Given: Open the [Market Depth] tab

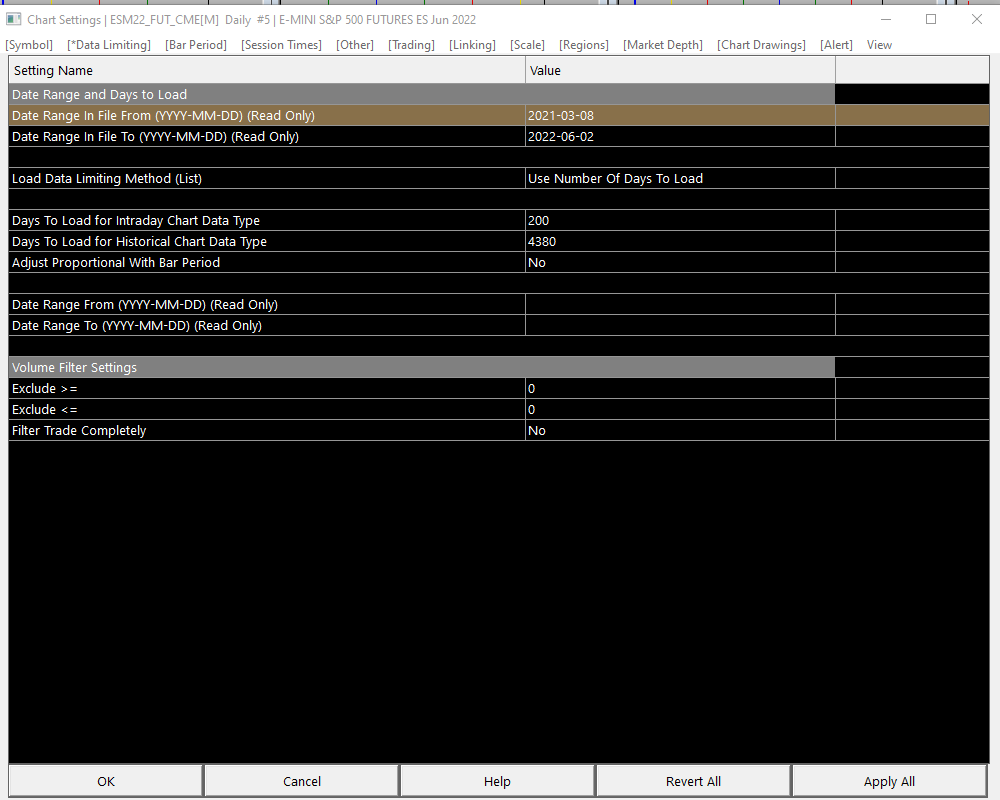Looking at the screenshot, I should coord(663,45).
